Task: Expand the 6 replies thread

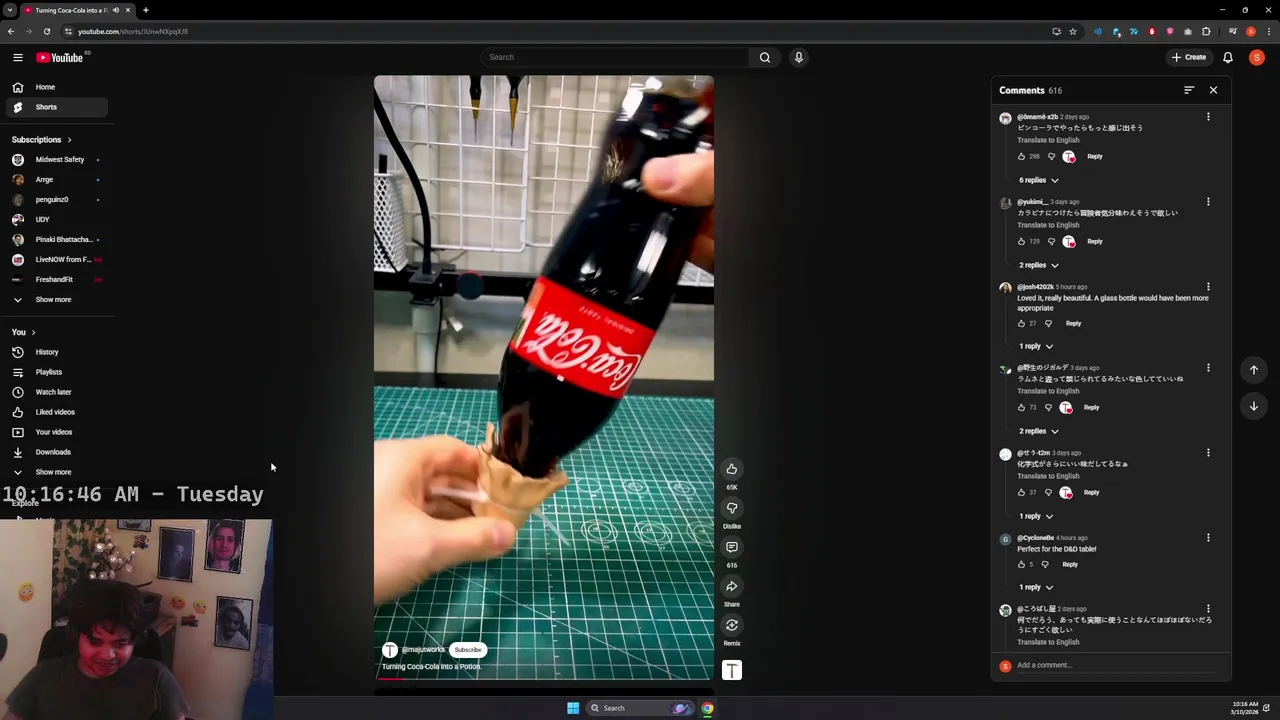Action: click(1038, 180)
